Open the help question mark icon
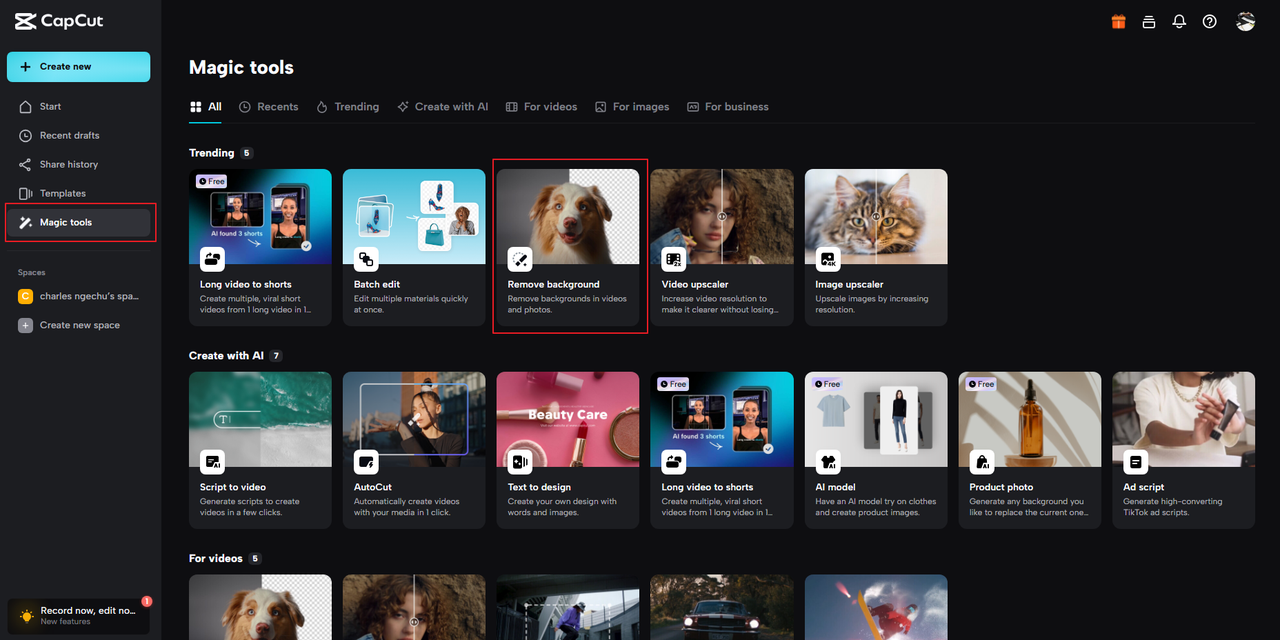Viewport: 1280px width, 640px height. coord(1210,21)
